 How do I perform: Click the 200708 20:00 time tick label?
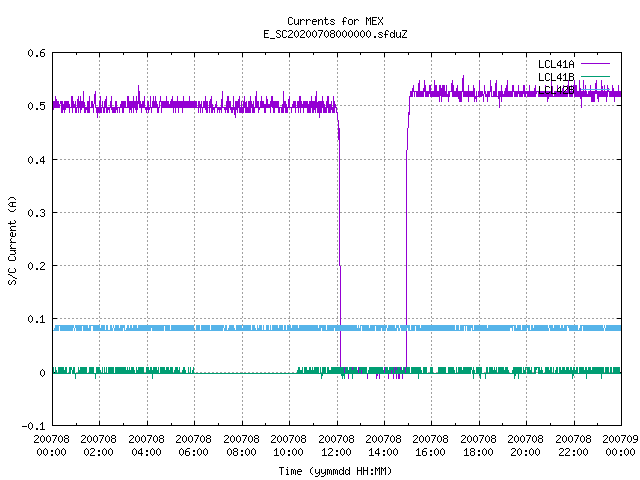(526, 446)
